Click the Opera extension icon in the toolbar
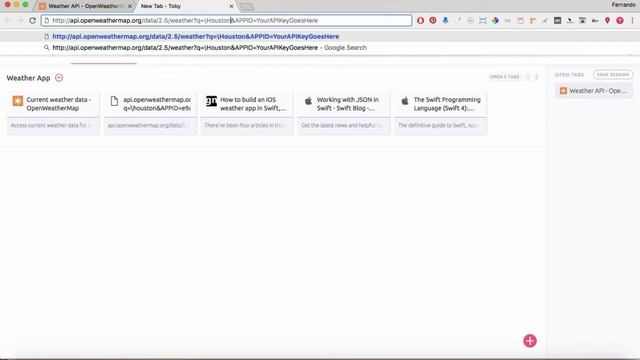Image resolution: width=640 pixels, height=360 pixels. [x=420, y=20]
